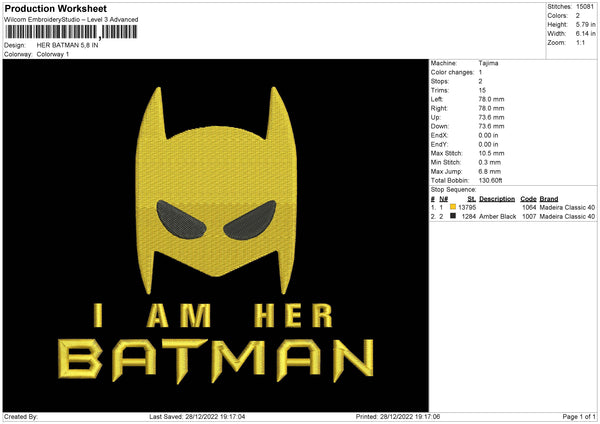Click 'Amber Black' description in row 2

[497, 217]
